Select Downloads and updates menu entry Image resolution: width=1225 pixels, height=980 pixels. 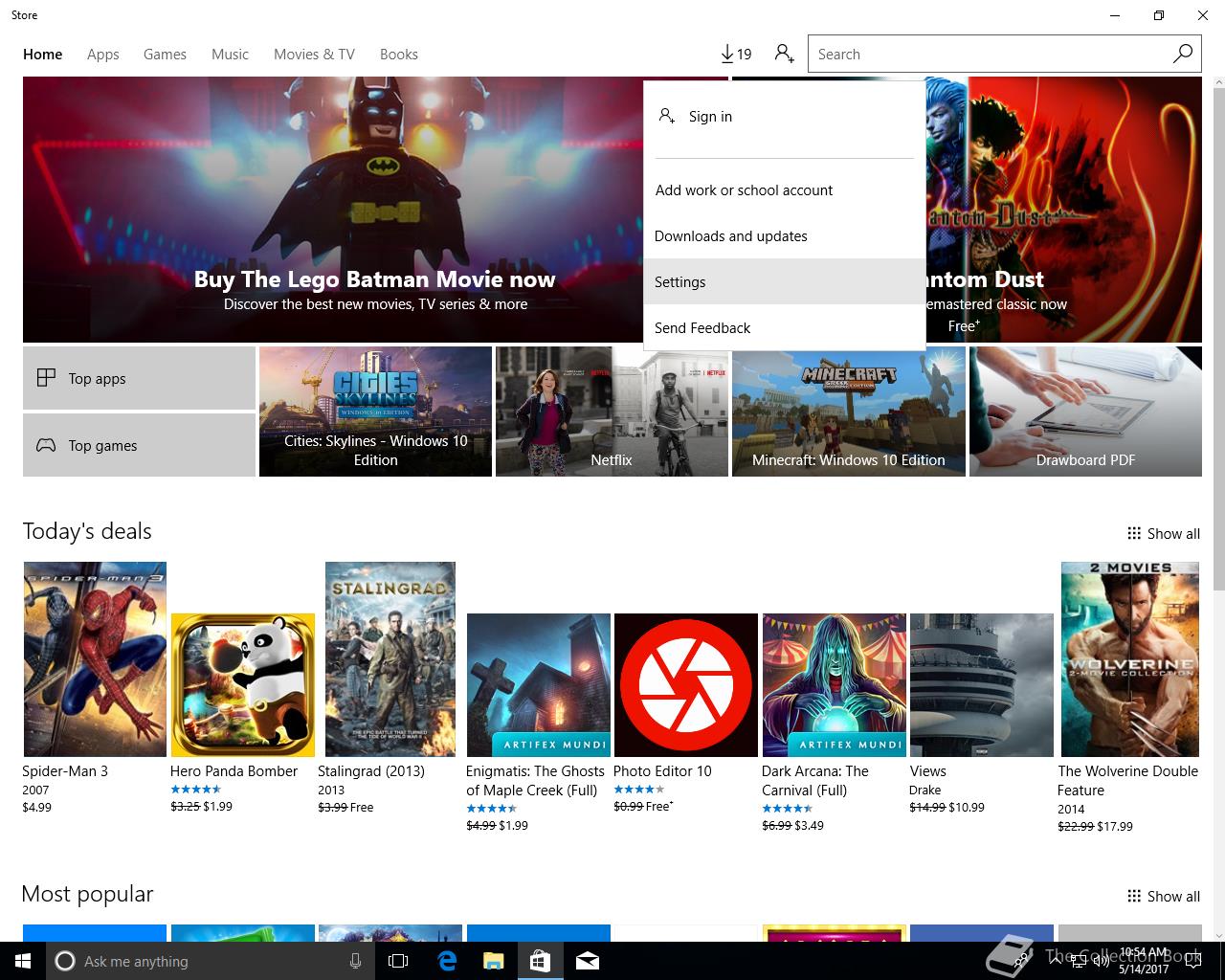point(785,235)
